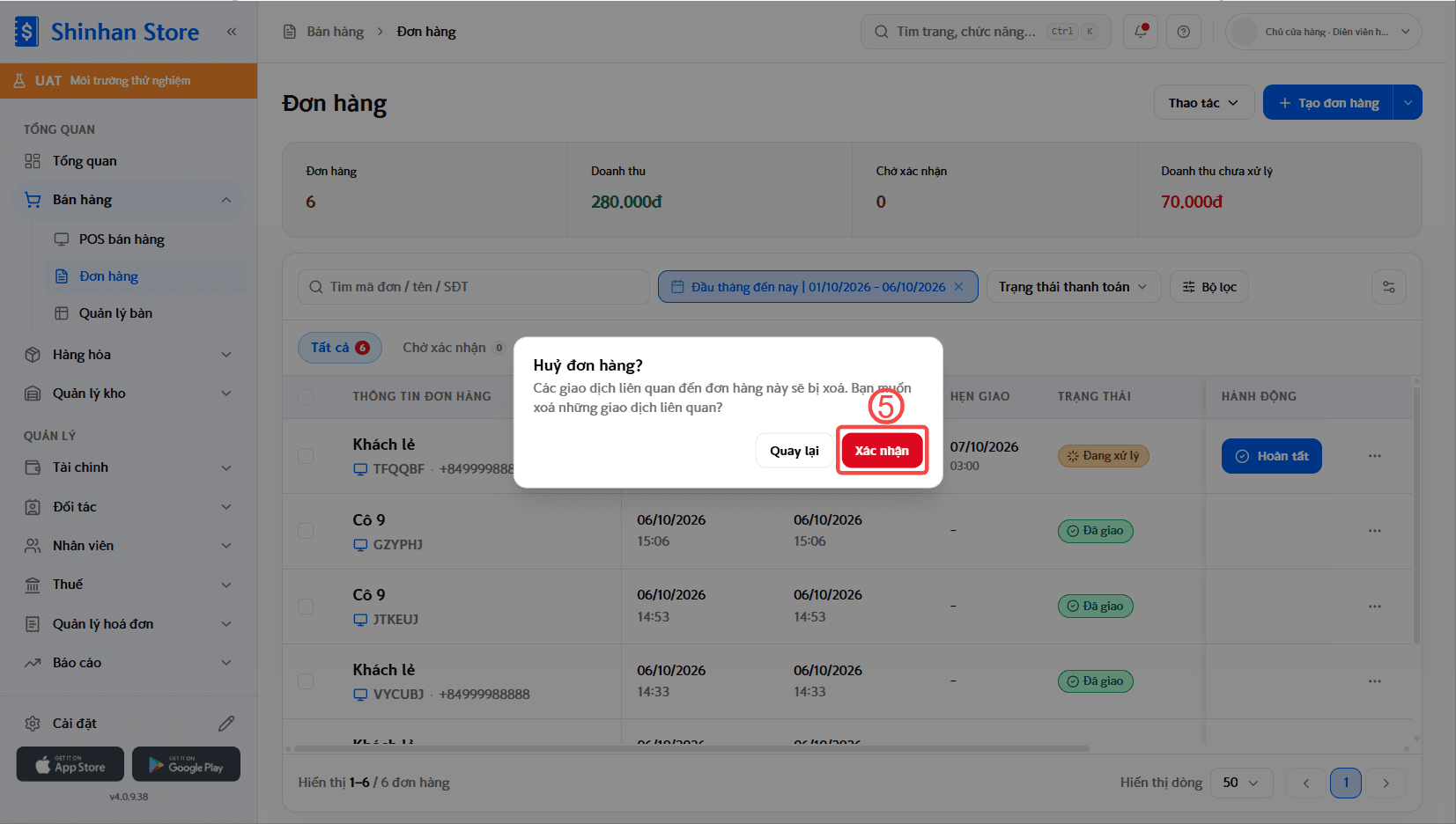The height and width of the screenshot is (824, 1456).
Task: Open the rows-per-page 50 dropdown
Action: pyautogui.click(x=1241, y=783)
